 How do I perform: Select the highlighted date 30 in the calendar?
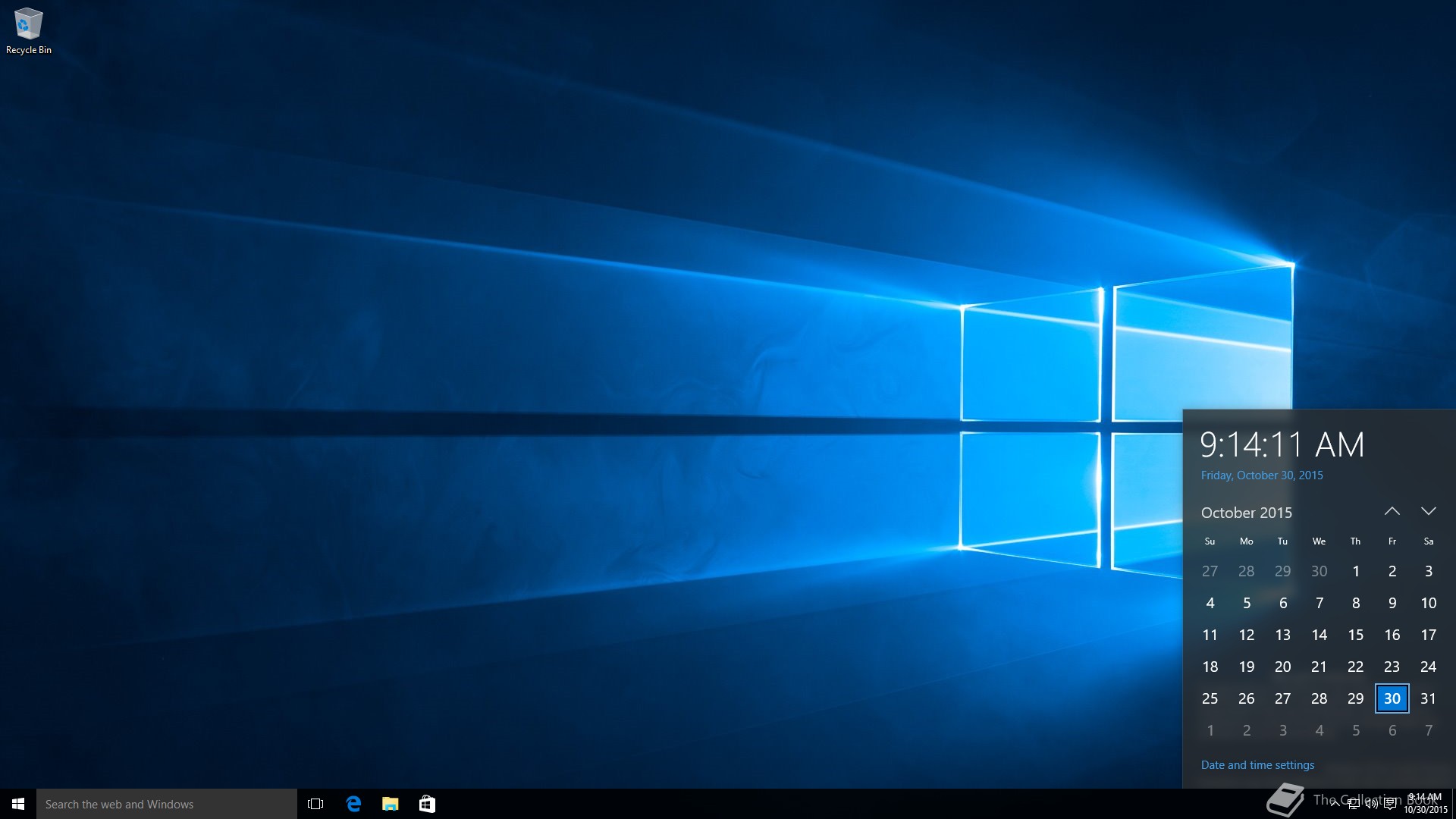(1392, 698)
